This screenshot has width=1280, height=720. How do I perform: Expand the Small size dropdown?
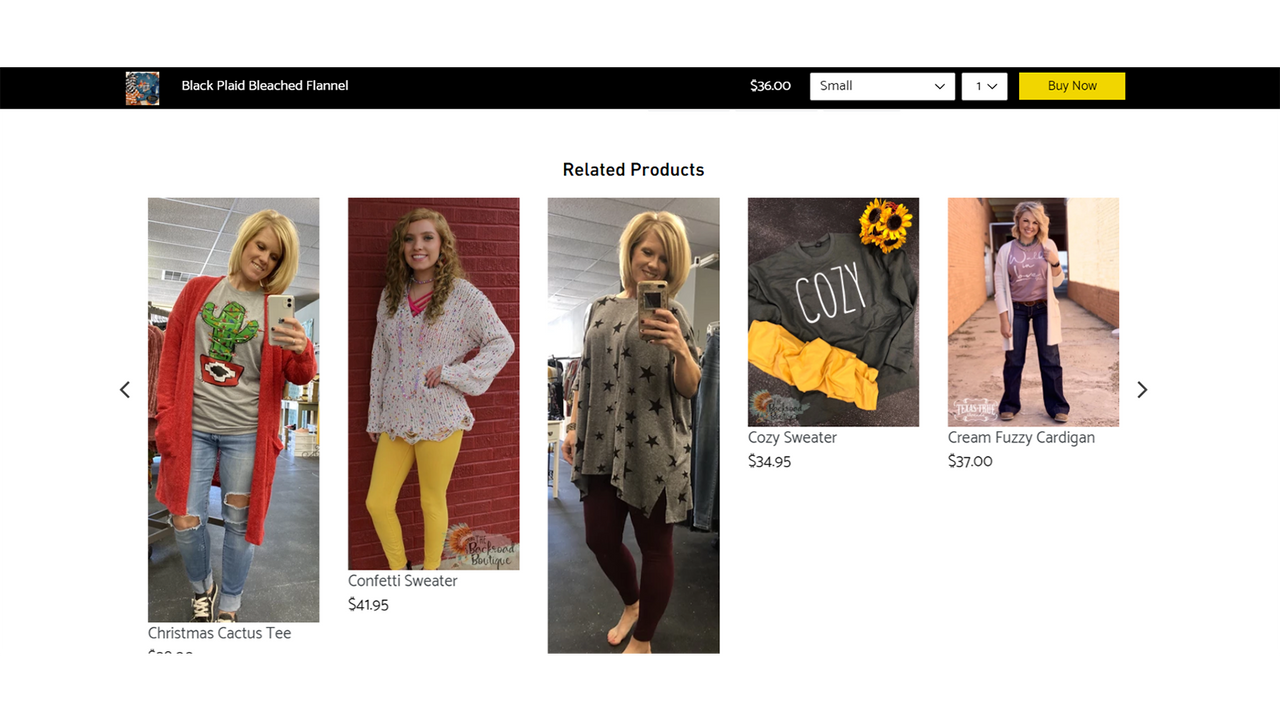882,86
